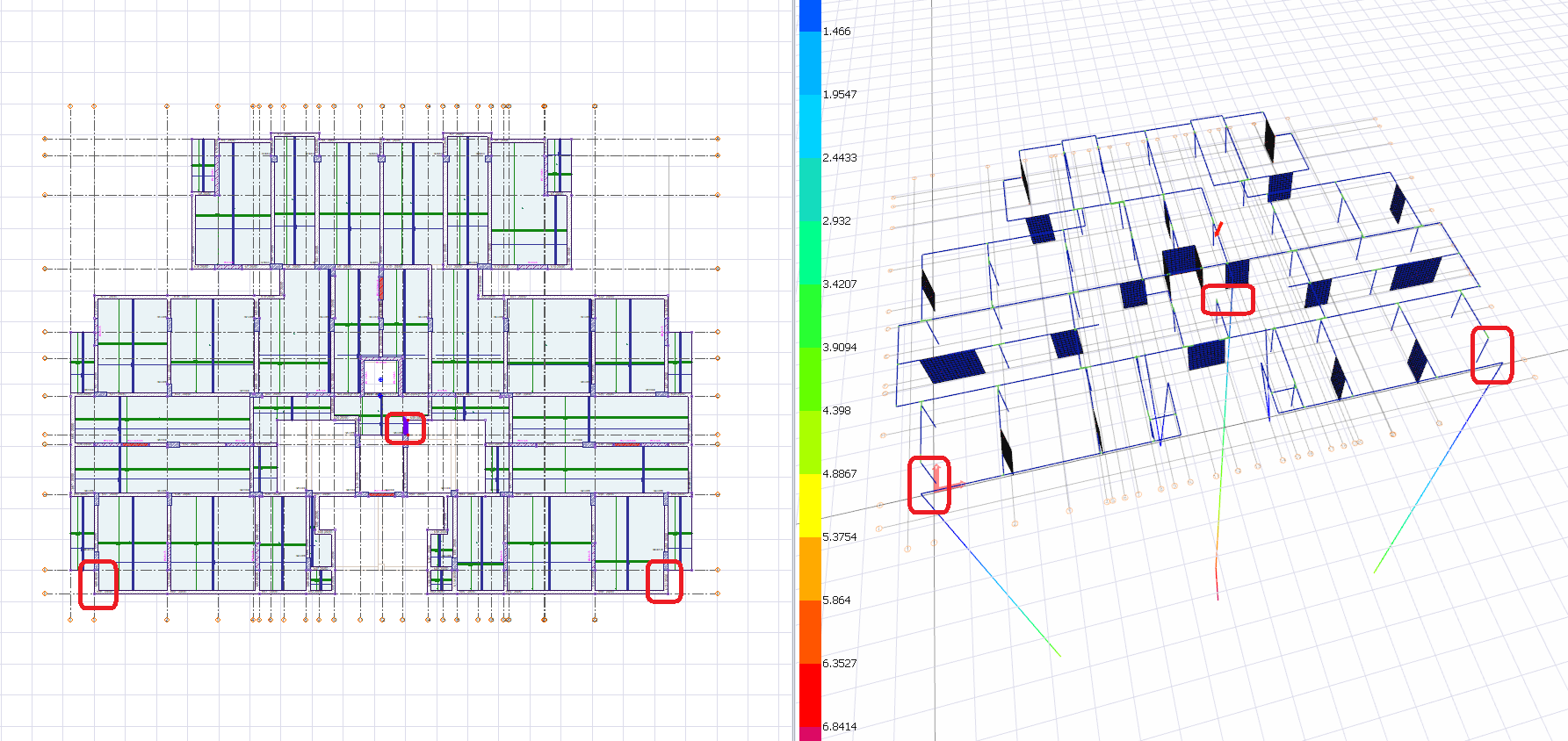Select the red-boxed node at 3D model center
This screenshot has width=1568, height=741.
(x=1227, y=299)
